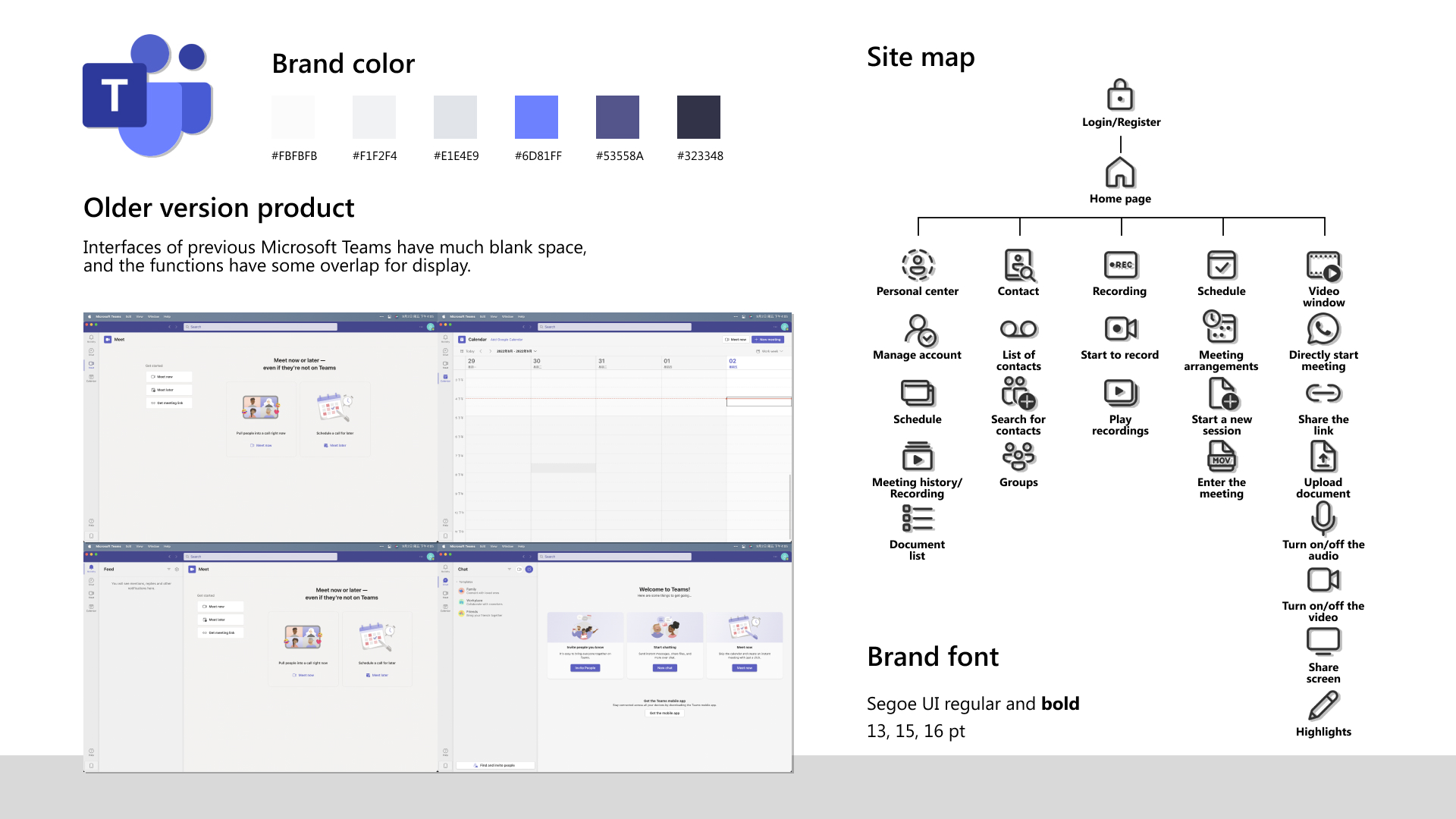Toggle the Turn on/off the video camera

tap(1323, 580)
